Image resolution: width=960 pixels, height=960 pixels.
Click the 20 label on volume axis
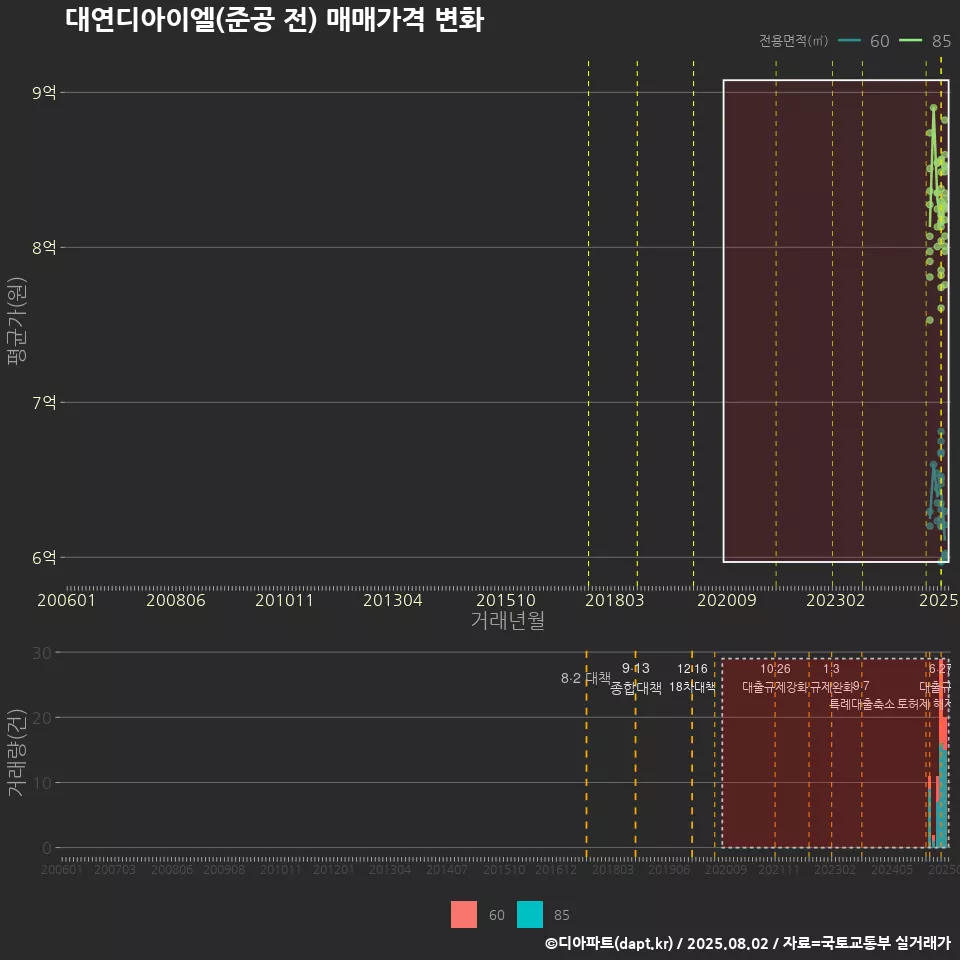tap(42, 718)
